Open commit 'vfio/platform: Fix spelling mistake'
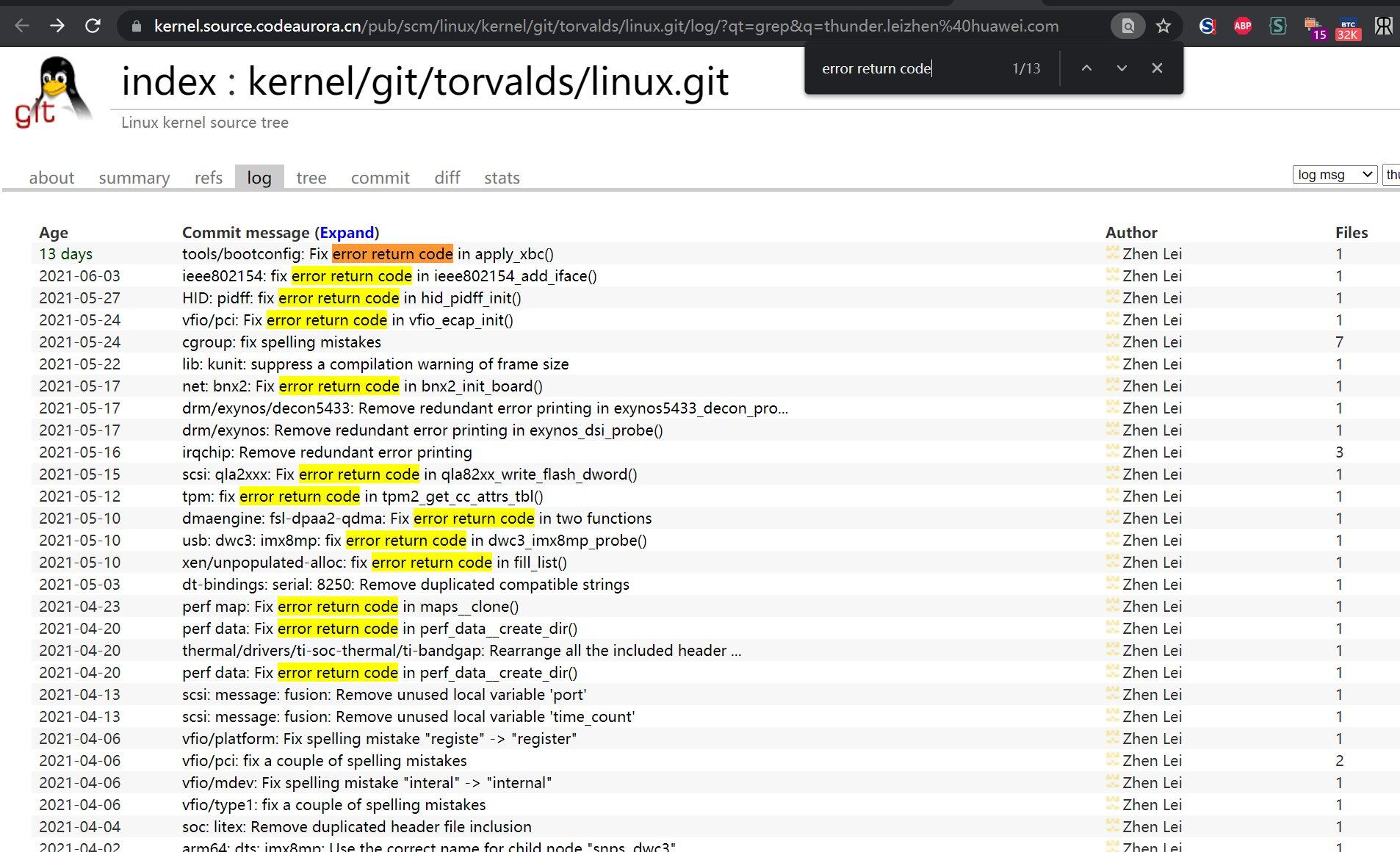Viewport: 1400px width, 852px height. (x=379, y=739)
